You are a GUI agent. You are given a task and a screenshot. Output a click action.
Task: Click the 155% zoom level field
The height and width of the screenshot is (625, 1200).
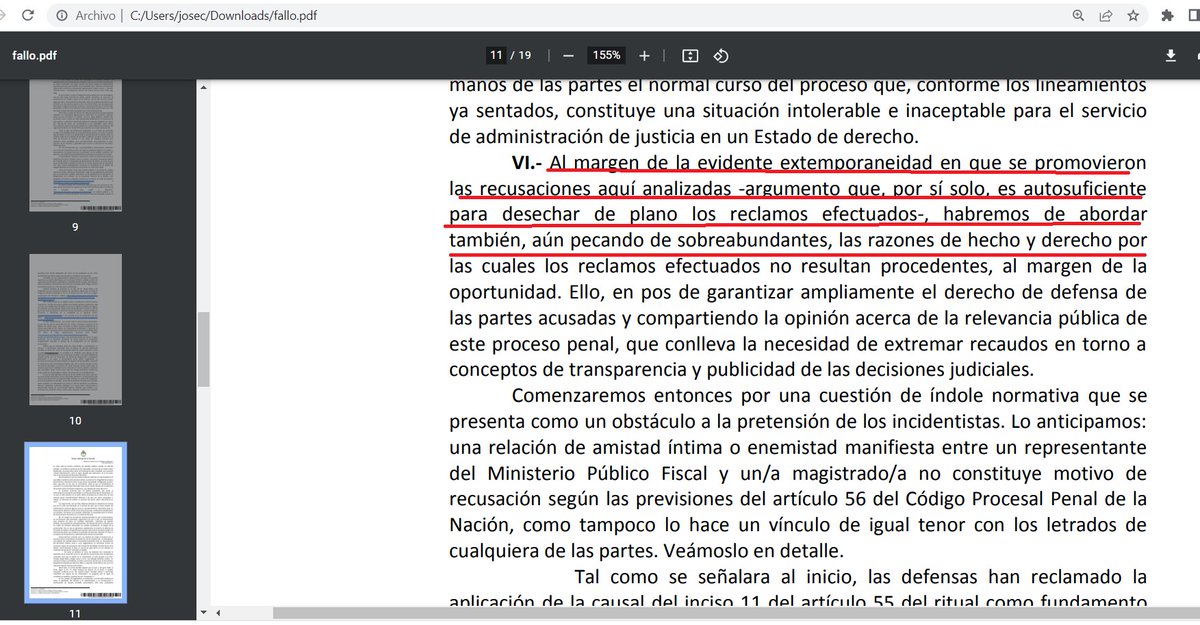[606, 55]
